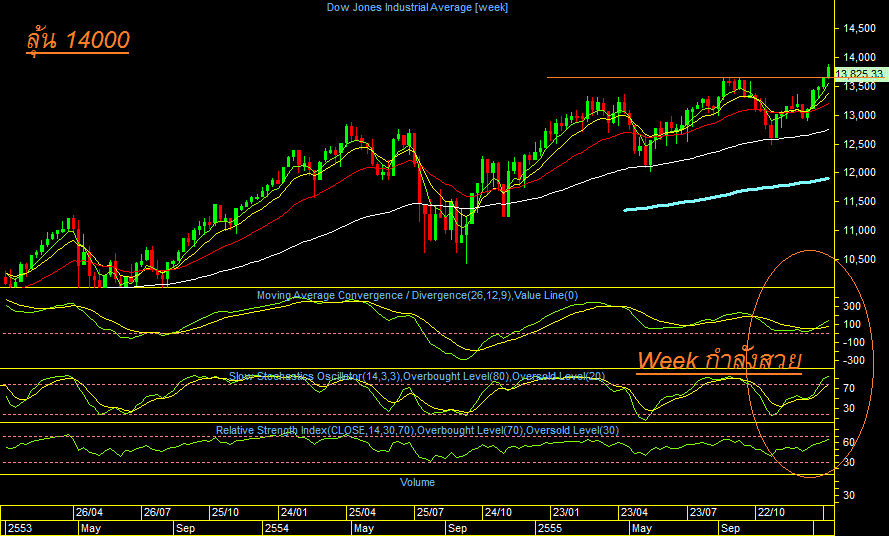This screenshot has height=536, width=889.
Task: Click the 23/07 date label
Action: click(702, 512)
